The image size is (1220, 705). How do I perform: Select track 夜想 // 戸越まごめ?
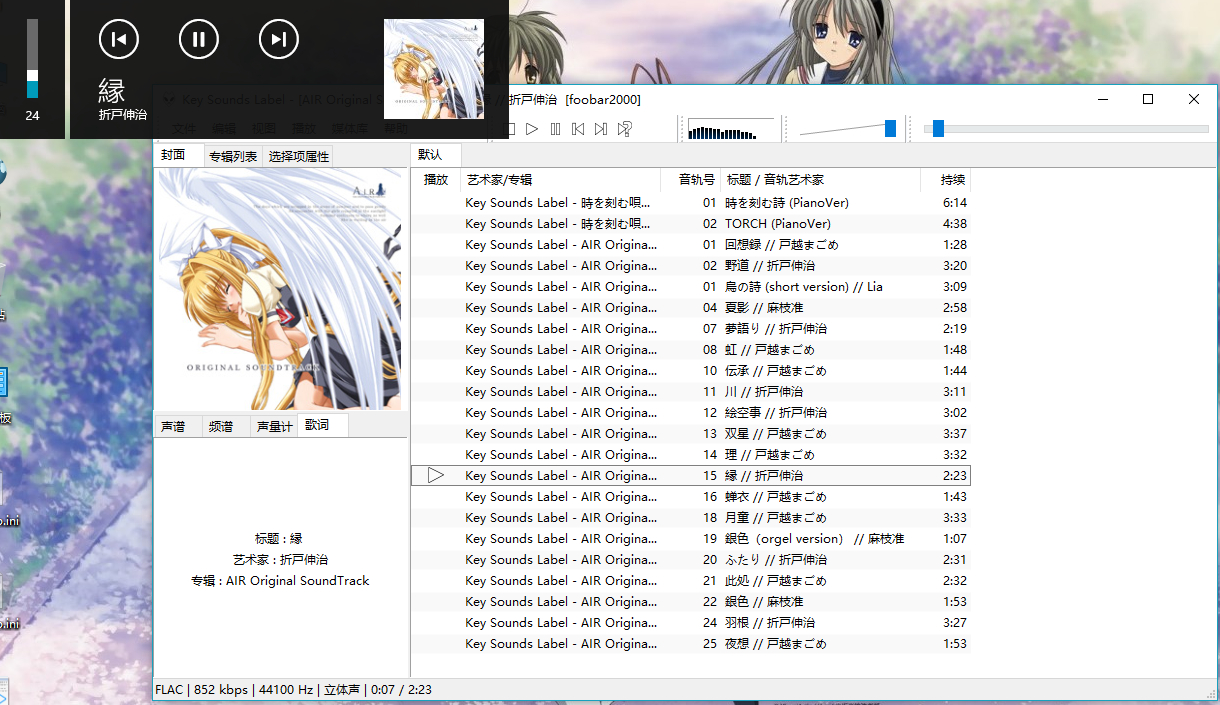click(691, 644)
